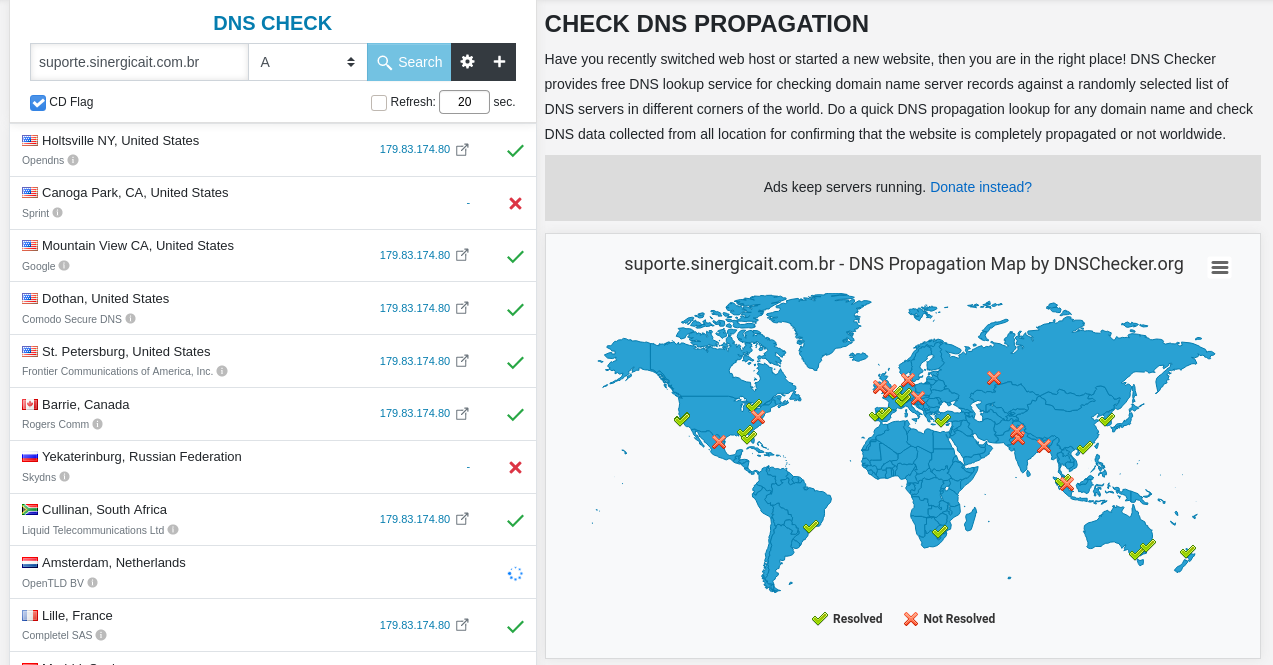Viewport: 1273px width, 665px height.
Task: Select the Canoga Park, CA, United States row
Action: pos(273,203)
